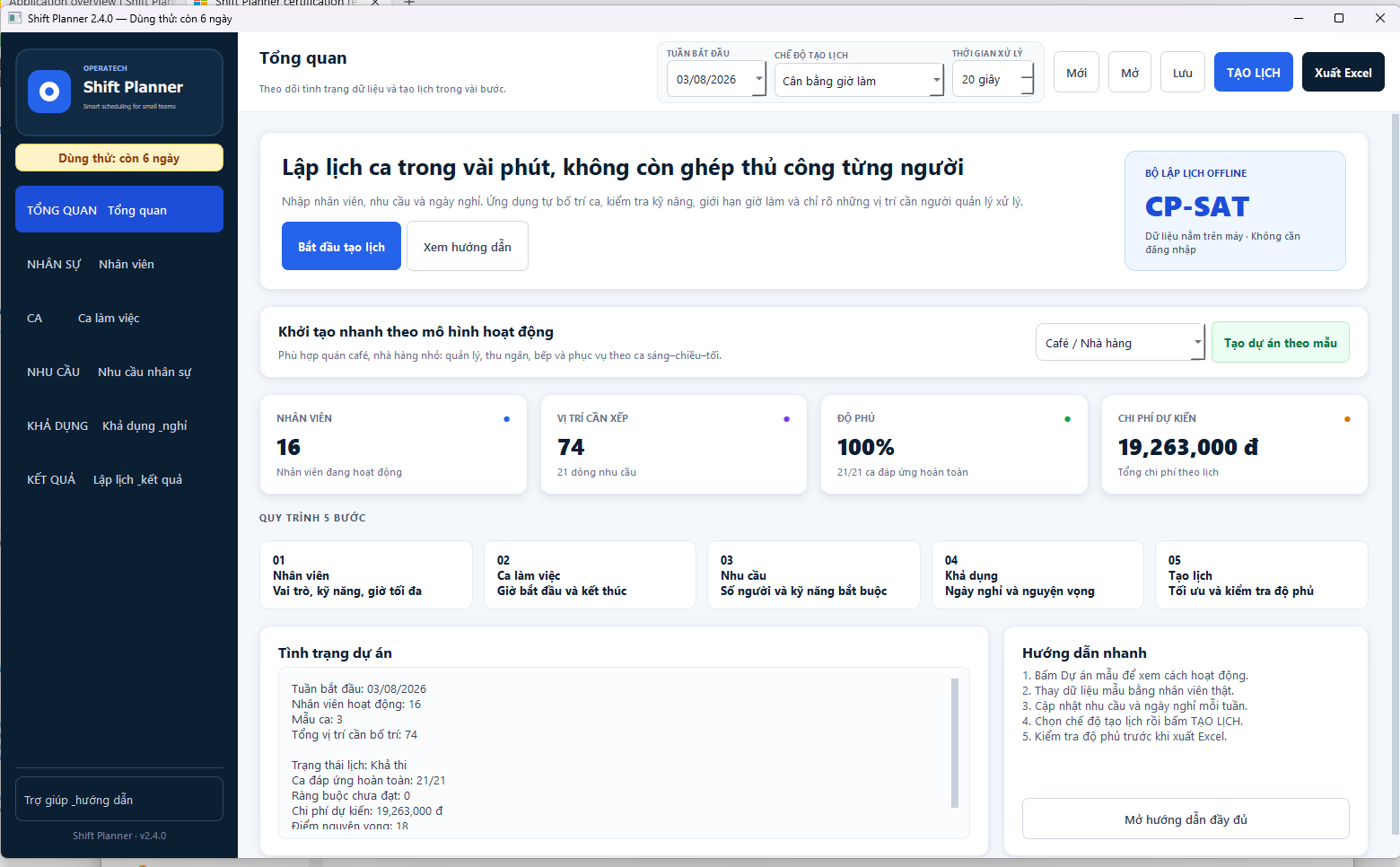
Task: Select the 'Tổng quan' sidebar item
Action: click(119, 209)
